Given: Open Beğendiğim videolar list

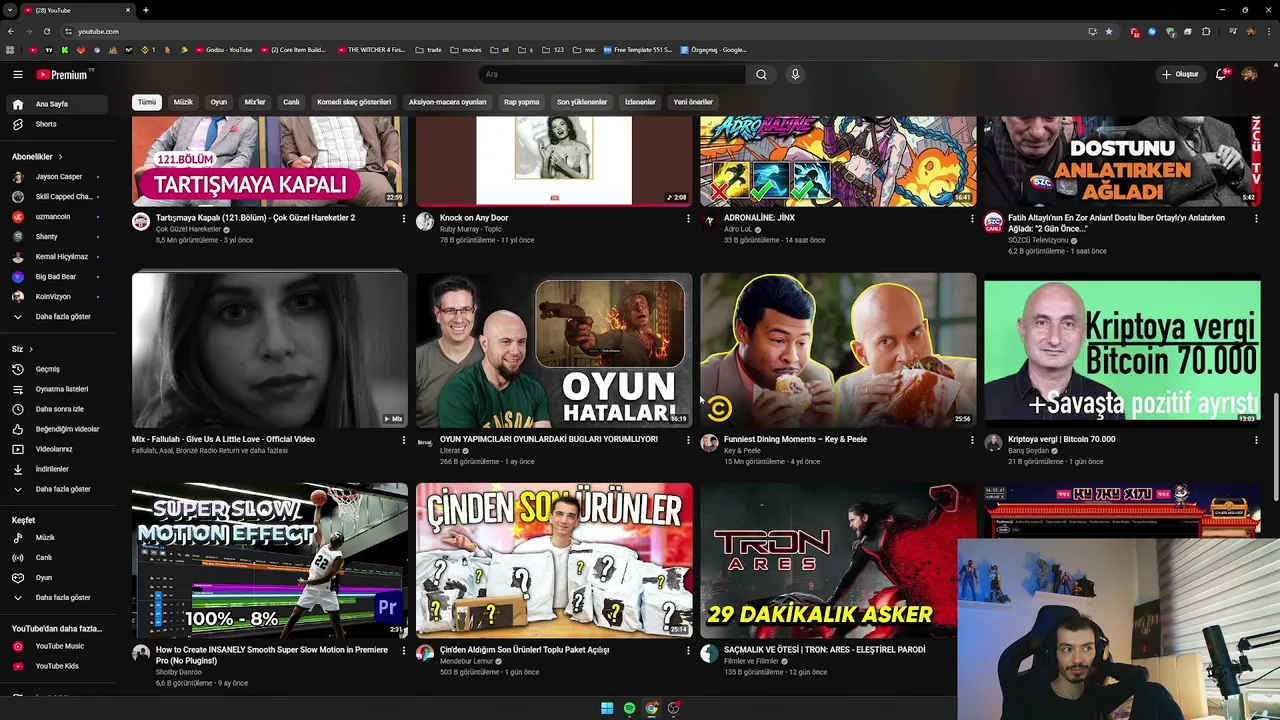Looking at the screenshot, I should tap(56, 429).
